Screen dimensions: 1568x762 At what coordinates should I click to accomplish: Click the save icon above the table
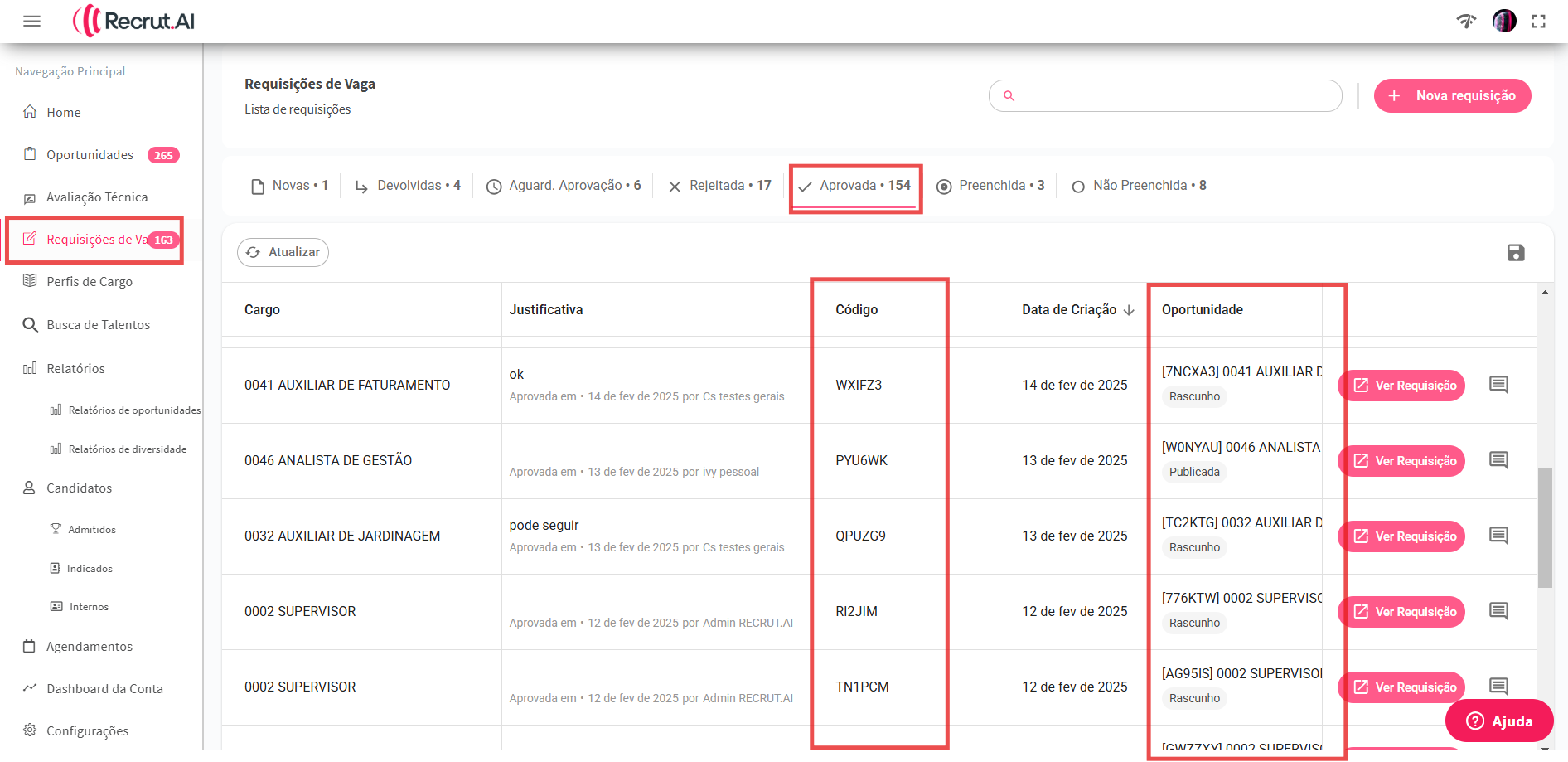1515,253
